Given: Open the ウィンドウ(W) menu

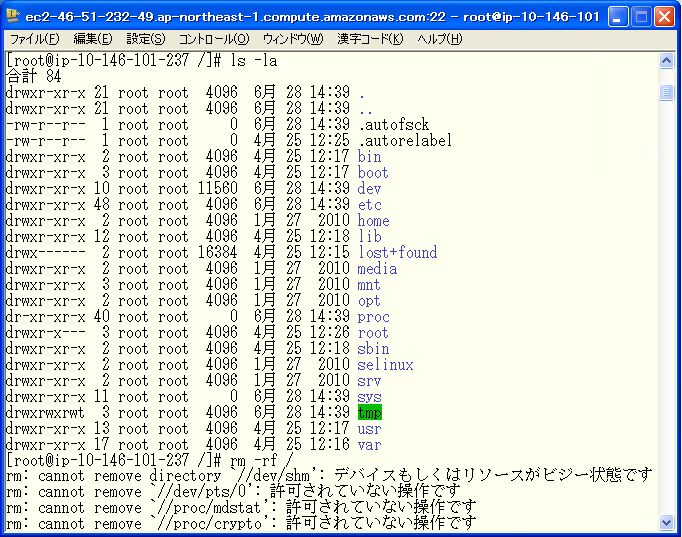Looking at the screenshot, I should pyautogui.click(x=293, y=39).
